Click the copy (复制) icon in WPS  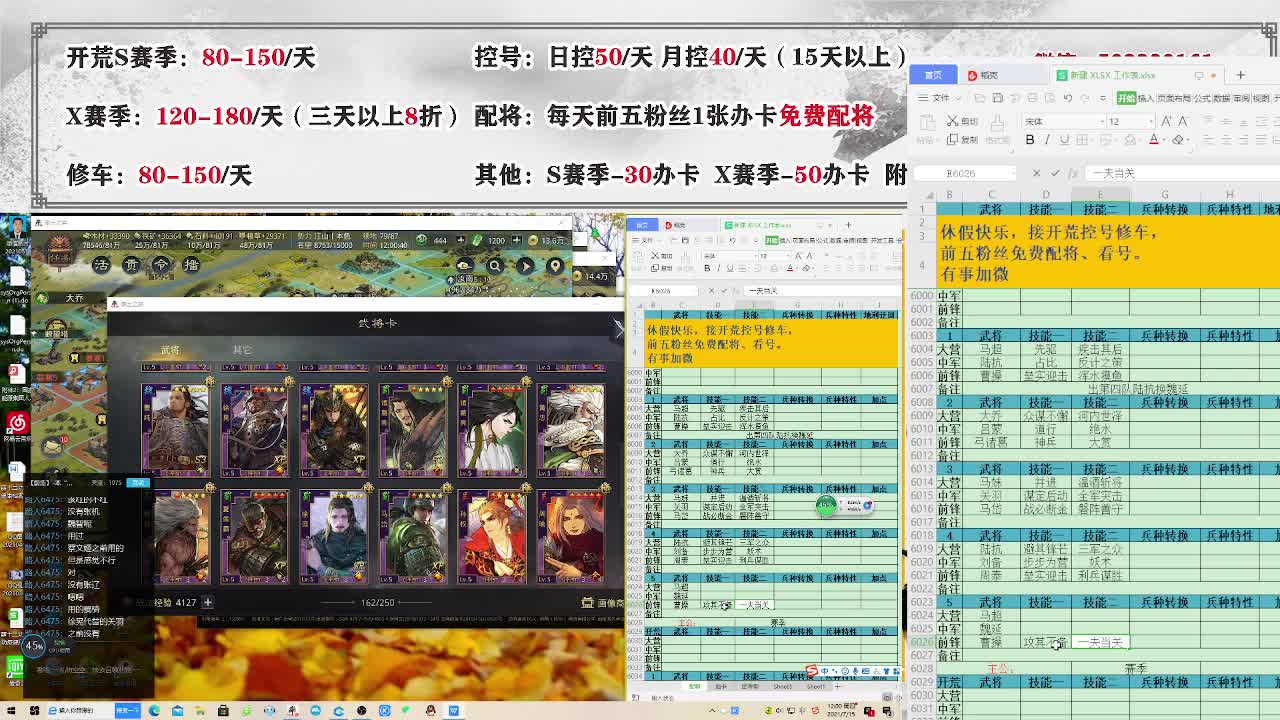953,138
